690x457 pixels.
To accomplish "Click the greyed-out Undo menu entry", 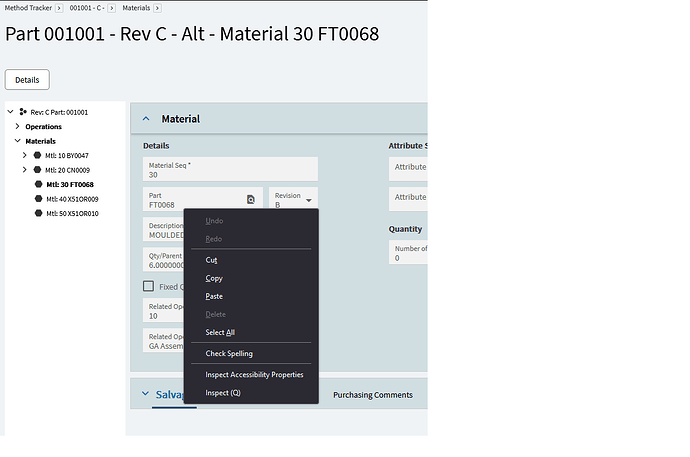I will [x=251, y=221].
